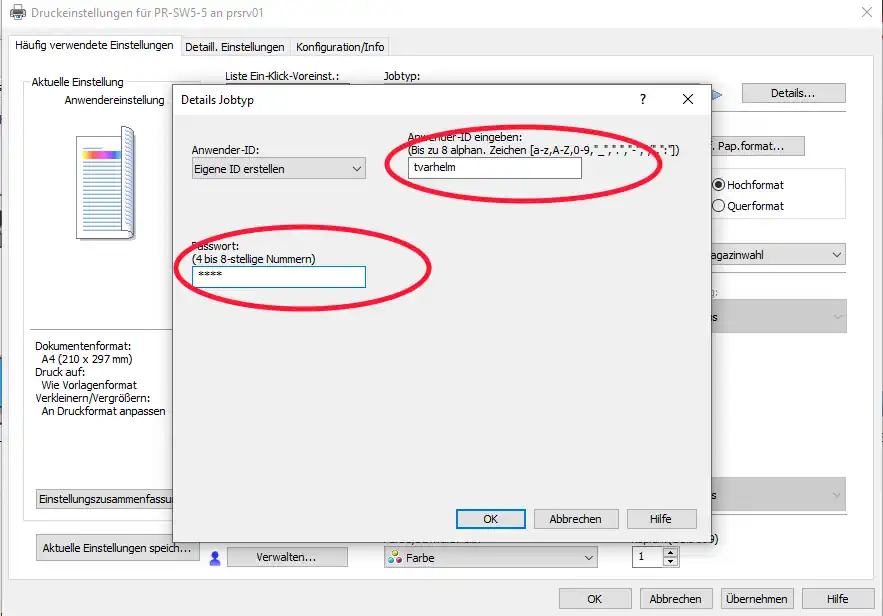Click the color dots icon in Farbe dropdown
Screen dimensions: 883x616
point(394,558)
